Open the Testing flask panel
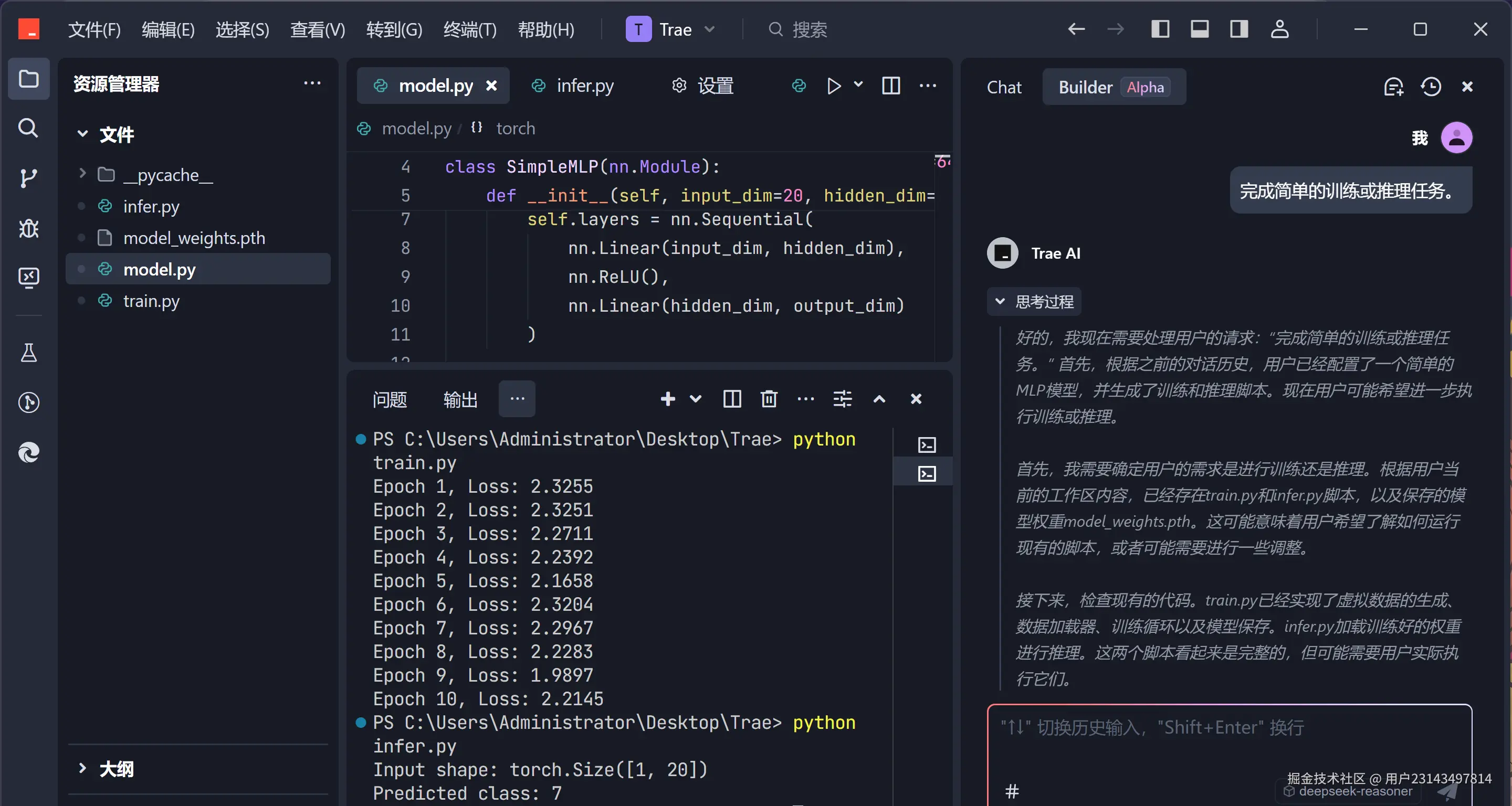This screenshot has width=1512, height=806. pos(29,353)
